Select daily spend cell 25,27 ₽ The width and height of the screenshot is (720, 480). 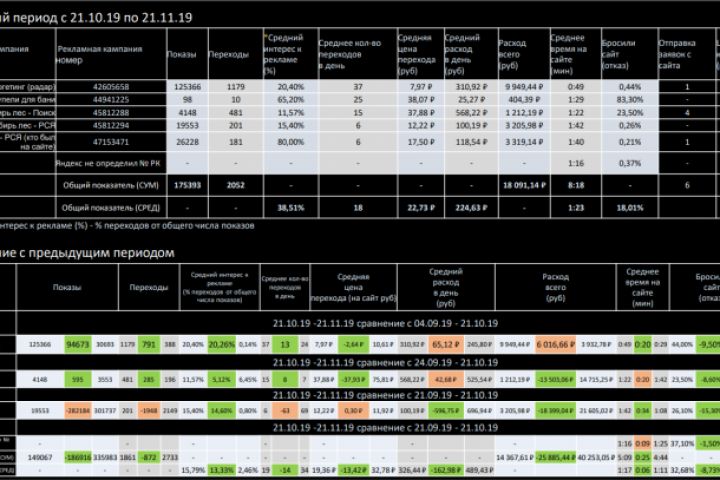pyautogui.click(x=471, y=100)
